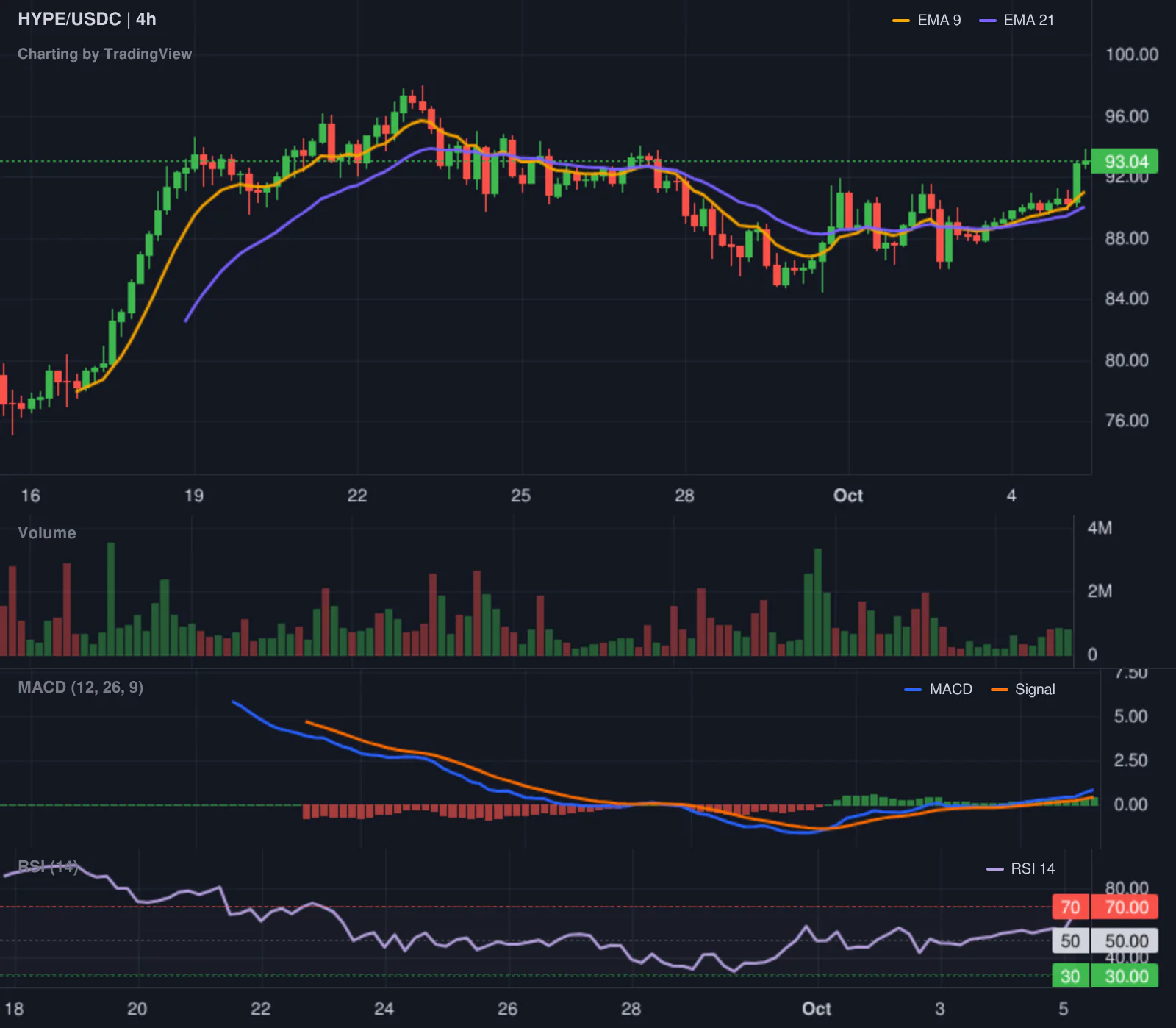
Task: Click the green 30.00 RSI level label
Action: (x=1125, y=976)
